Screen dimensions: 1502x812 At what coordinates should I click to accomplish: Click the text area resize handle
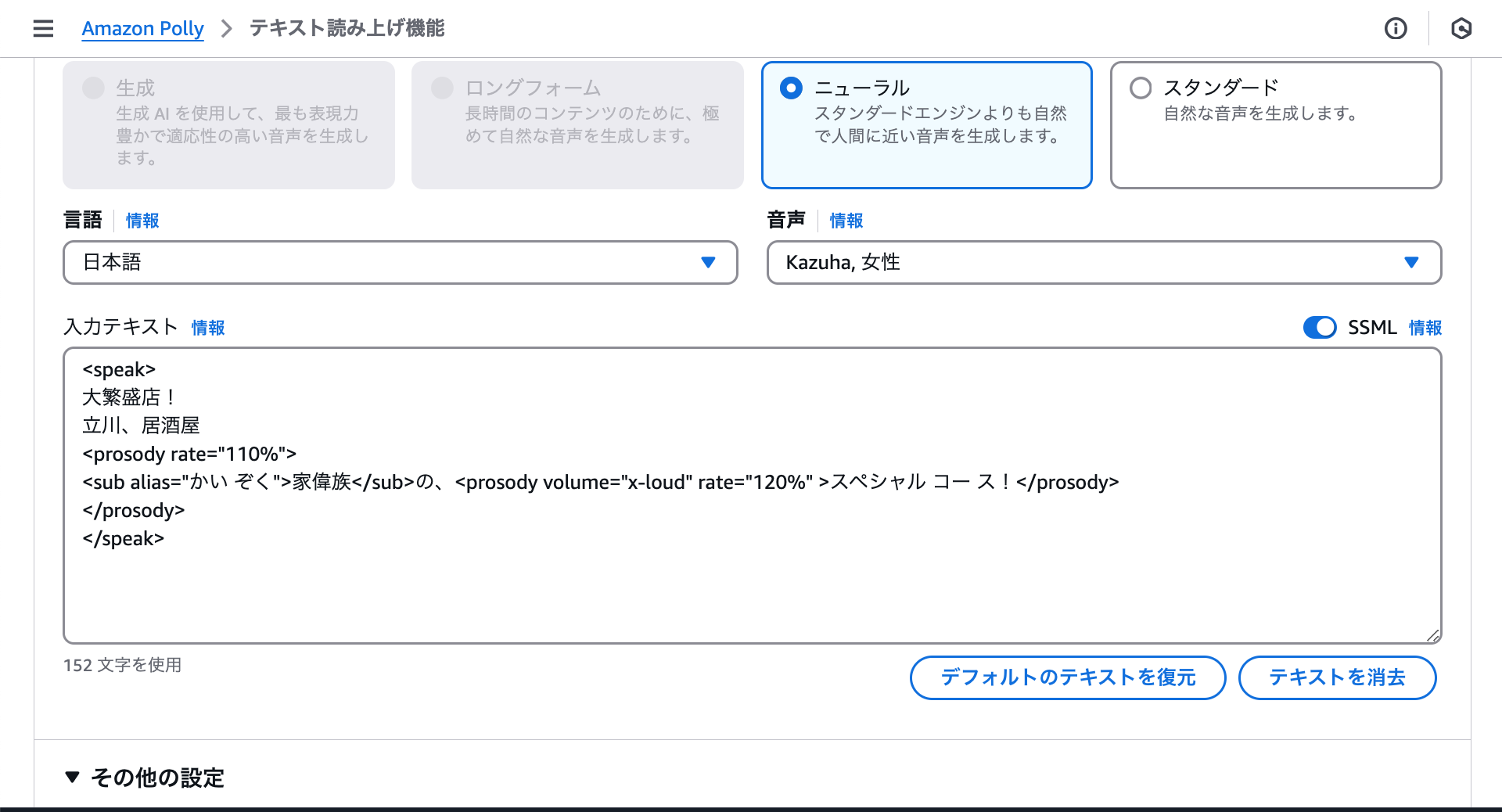coord(1434,635)
